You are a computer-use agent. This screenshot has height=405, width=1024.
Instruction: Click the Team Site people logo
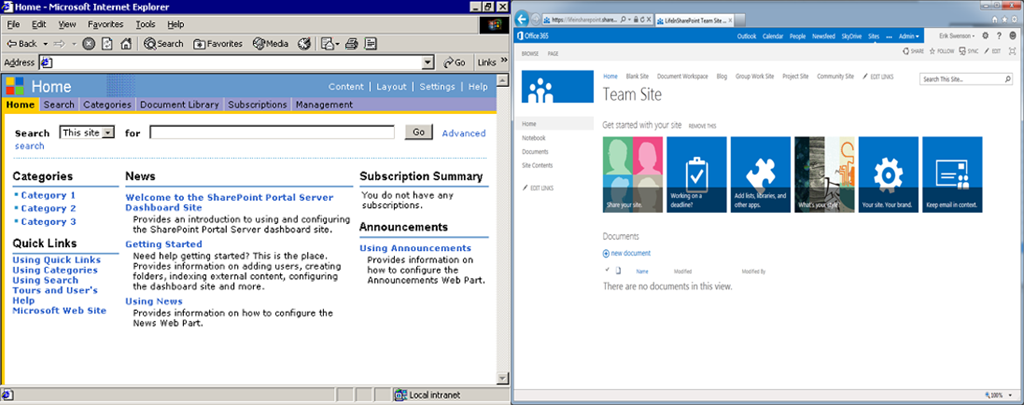(x=557, y=88)
